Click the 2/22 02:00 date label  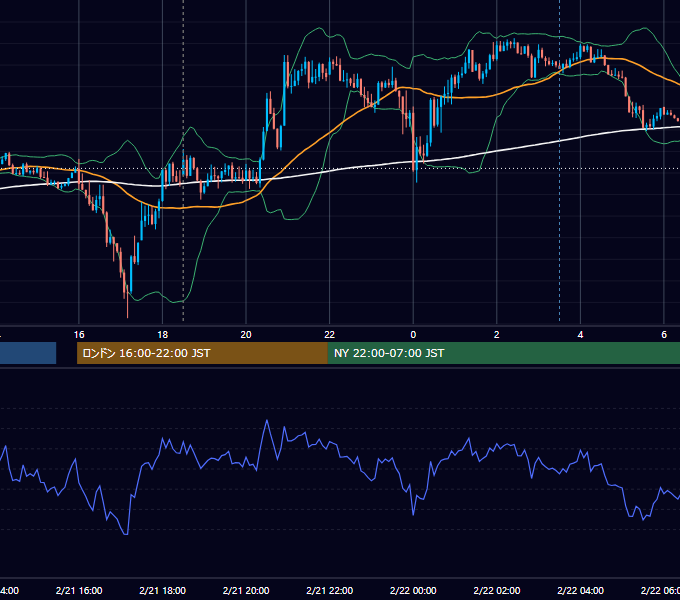[497, 590]
